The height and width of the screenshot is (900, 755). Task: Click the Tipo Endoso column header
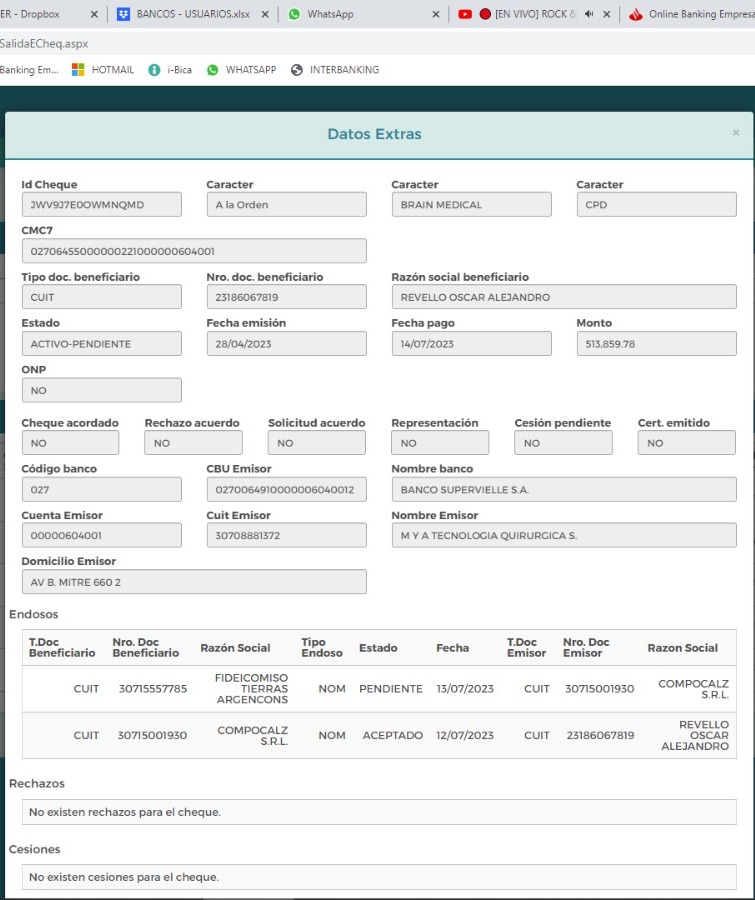pos(322,647)
